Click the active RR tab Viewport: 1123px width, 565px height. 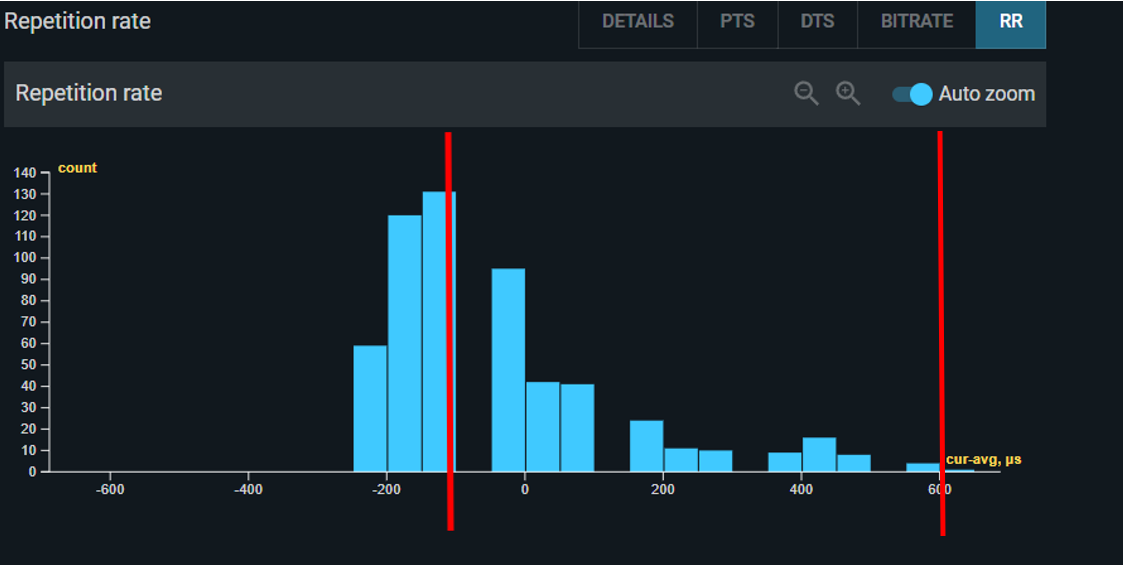pos(1010,21)
